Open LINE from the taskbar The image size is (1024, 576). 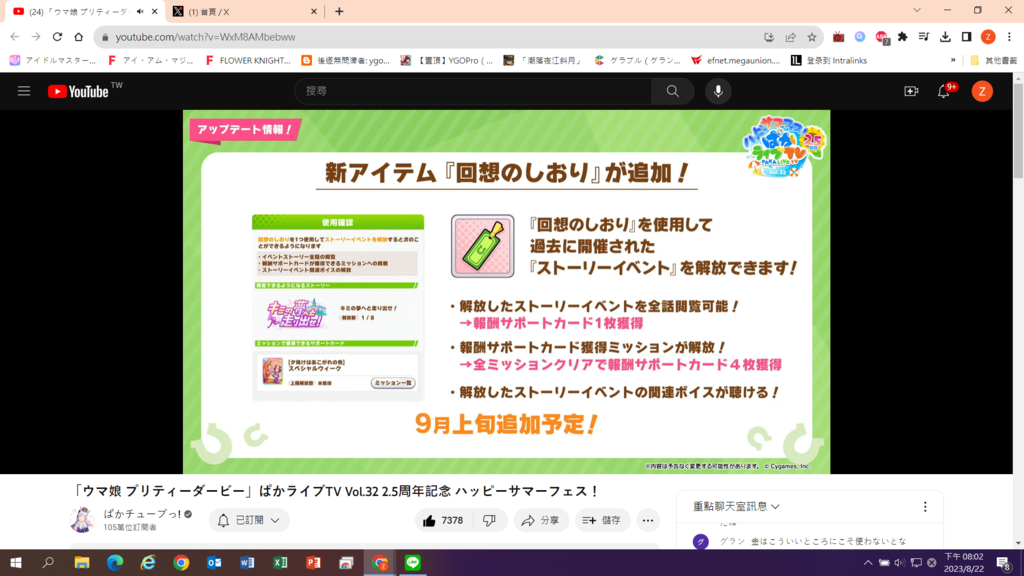pyautogui.click(x=413, y=563)
